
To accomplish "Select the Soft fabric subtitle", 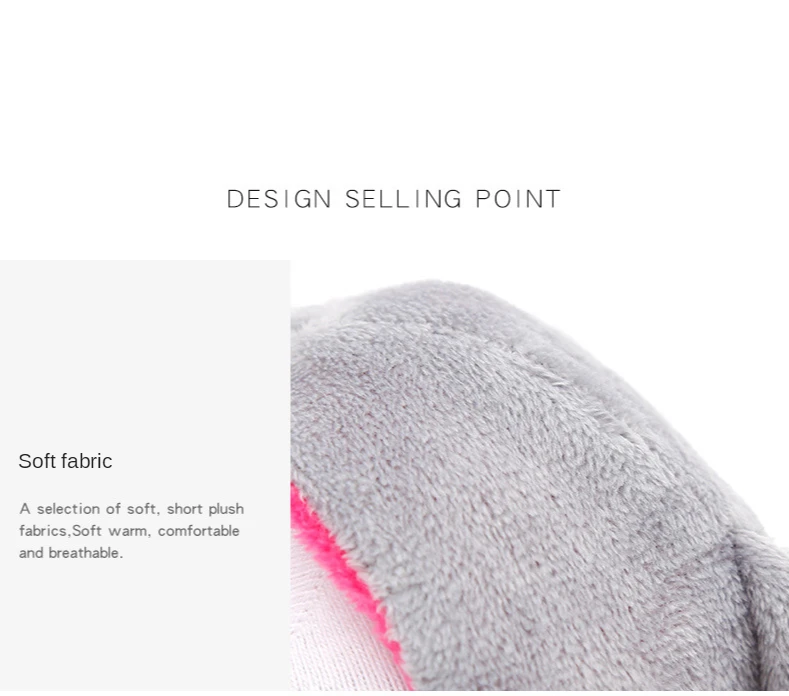I will [65, 461].
